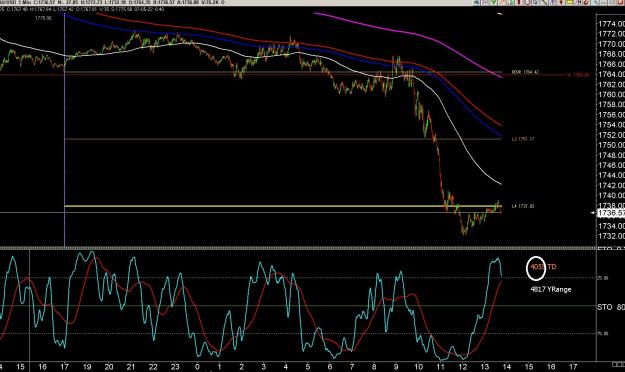Click the 1774.00 price axis label
625x372 pixels.
click(611, 24)
